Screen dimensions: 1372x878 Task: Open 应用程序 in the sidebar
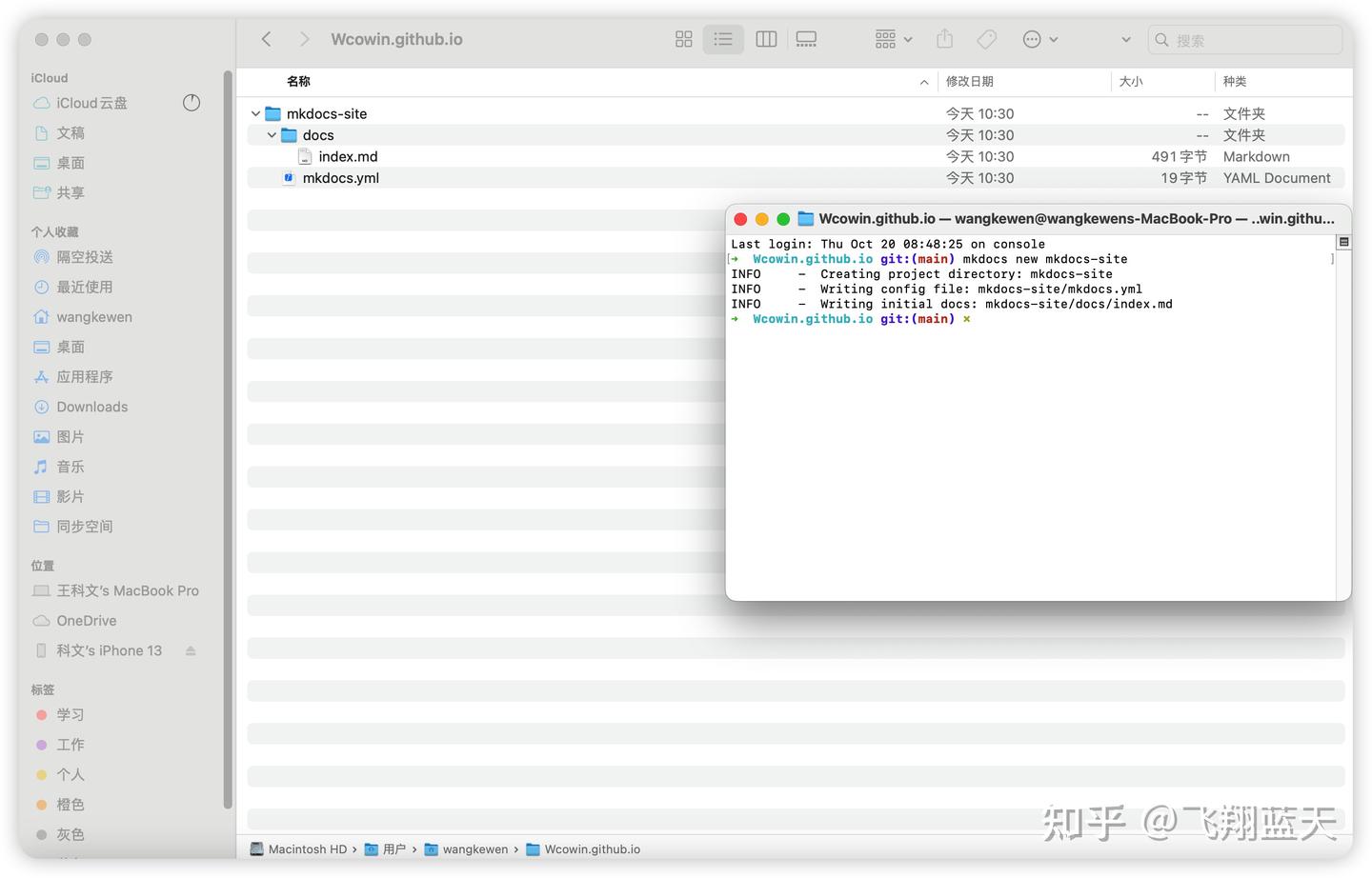85,377
